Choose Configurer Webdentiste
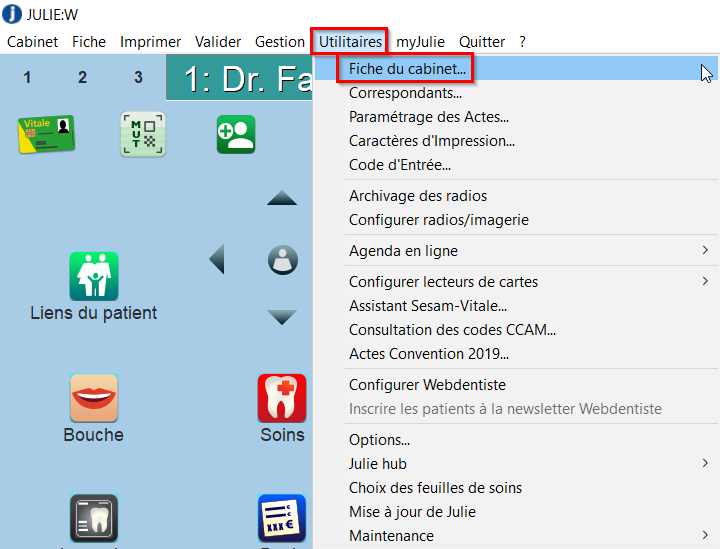 click(x=515, y=384)
